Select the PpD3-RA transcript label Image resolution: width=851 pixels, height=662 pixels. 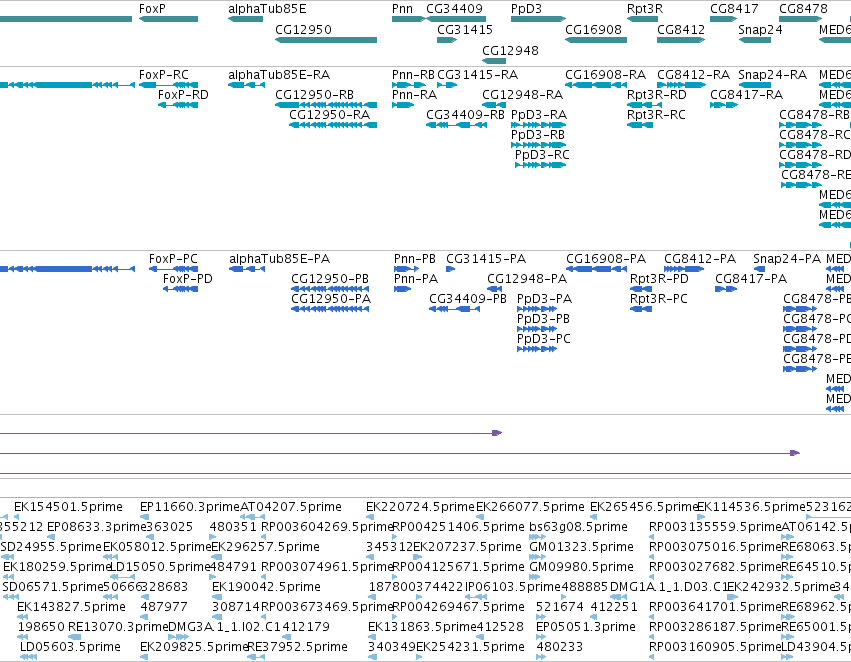tap(539, 115)
